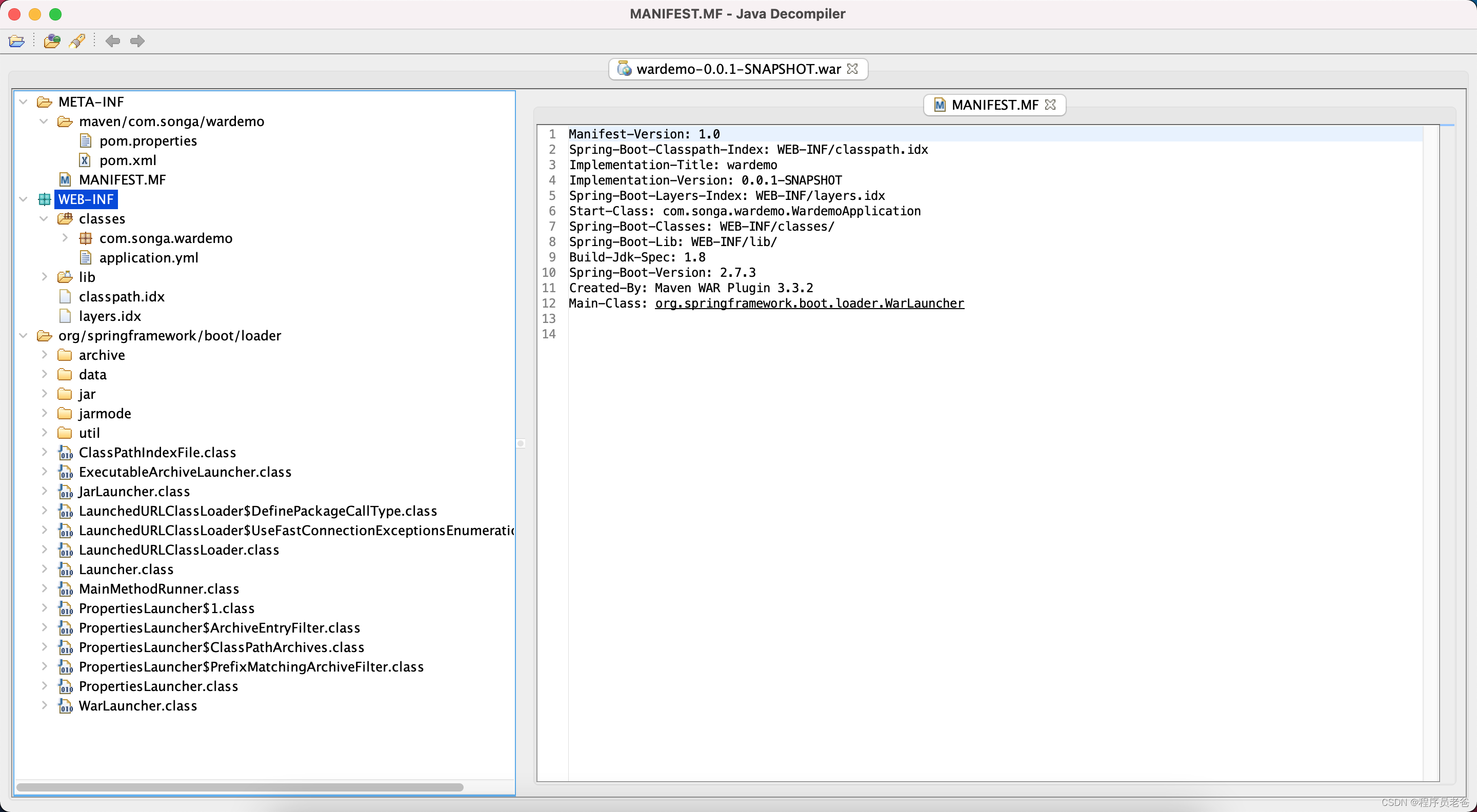The height and width of the screenshot is (812, 1477).
Task: Click the Start-Class line in editor
Action: (x=745, y=211)
